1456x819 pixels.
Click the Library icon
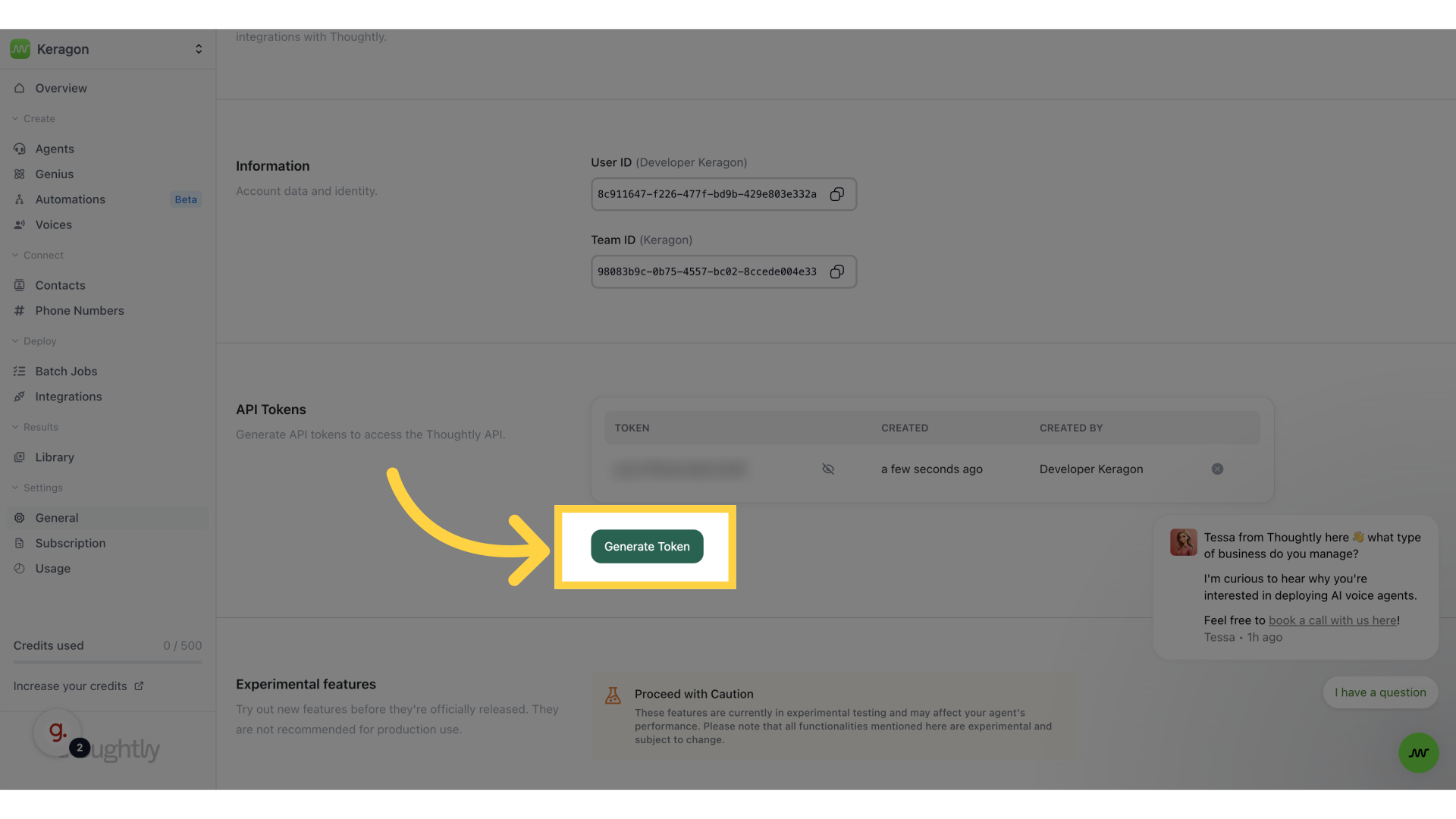tap(20, 457)
